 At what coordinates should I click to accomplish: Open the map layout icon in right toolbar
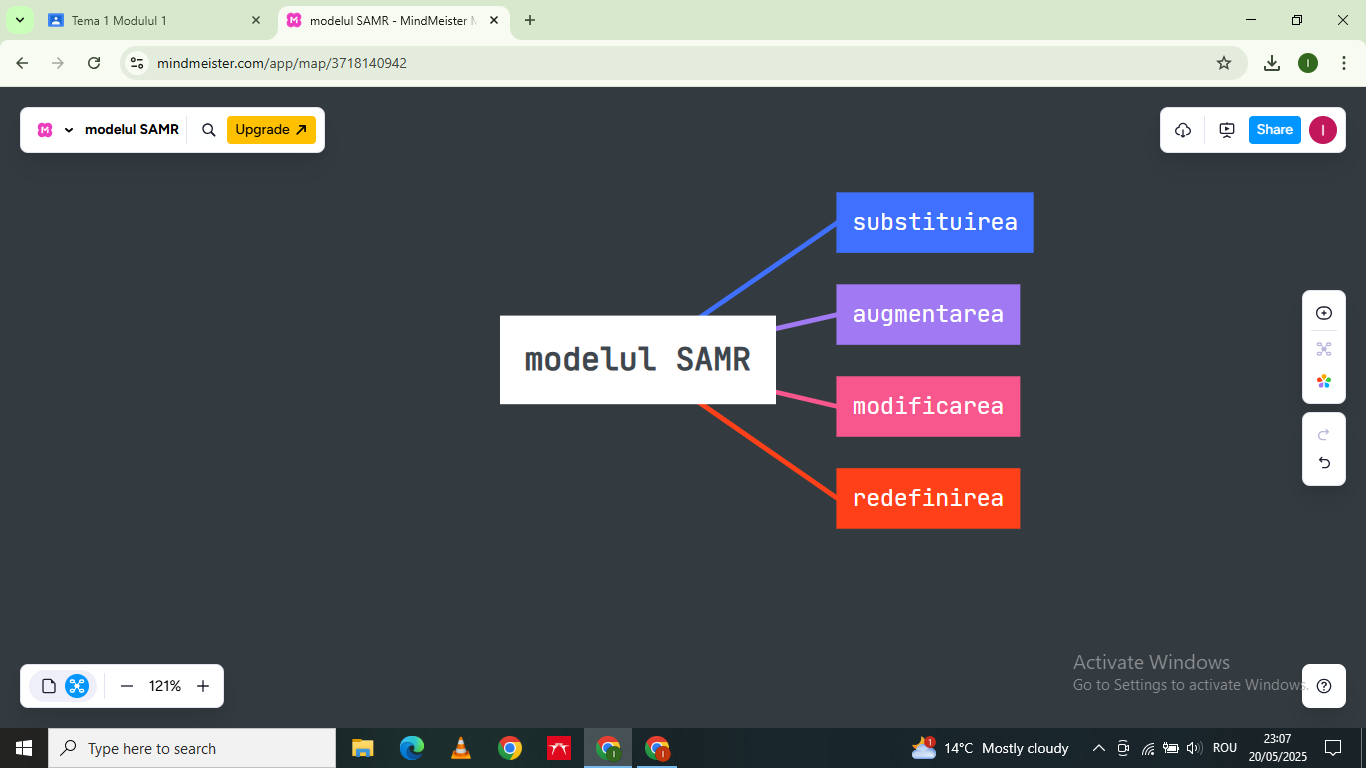(x=1324, y=349)
